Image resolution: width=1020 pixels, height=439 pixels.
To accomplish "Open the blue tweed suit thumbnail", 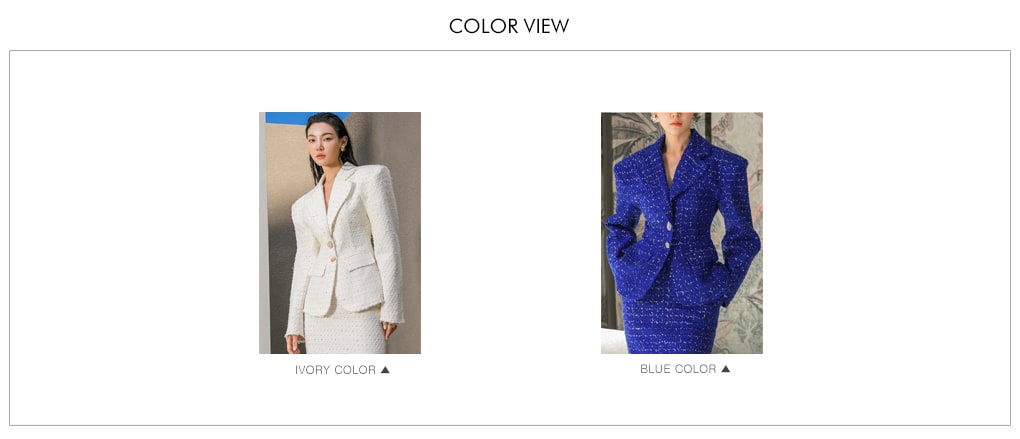I will pyautogui.click(x=682, y=233).
